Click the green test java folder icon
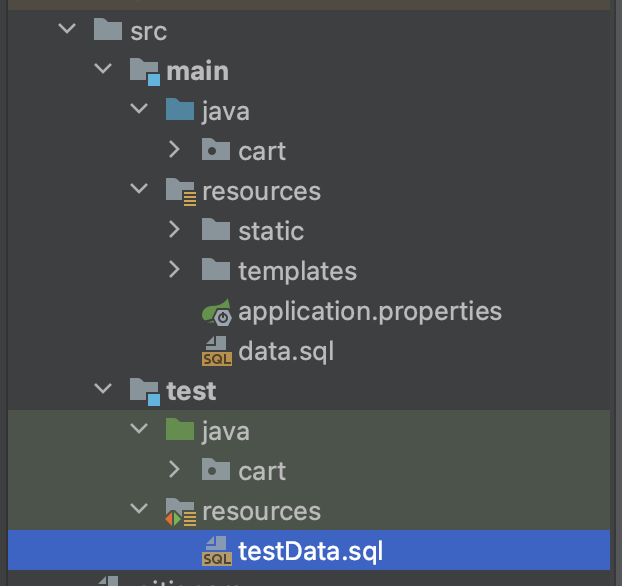The height and width of the screenshot is (586, 622). coord(180,429)
